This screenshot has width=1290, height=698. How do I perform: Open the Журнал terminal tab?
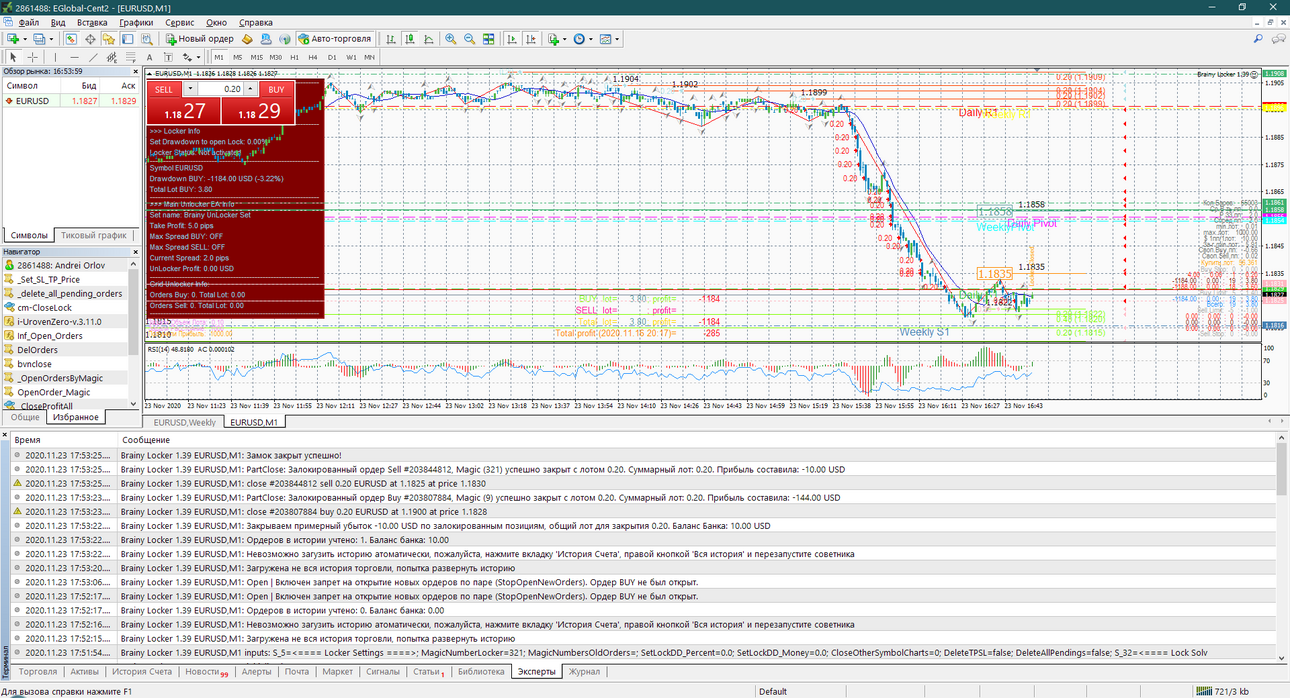(584, 671)
